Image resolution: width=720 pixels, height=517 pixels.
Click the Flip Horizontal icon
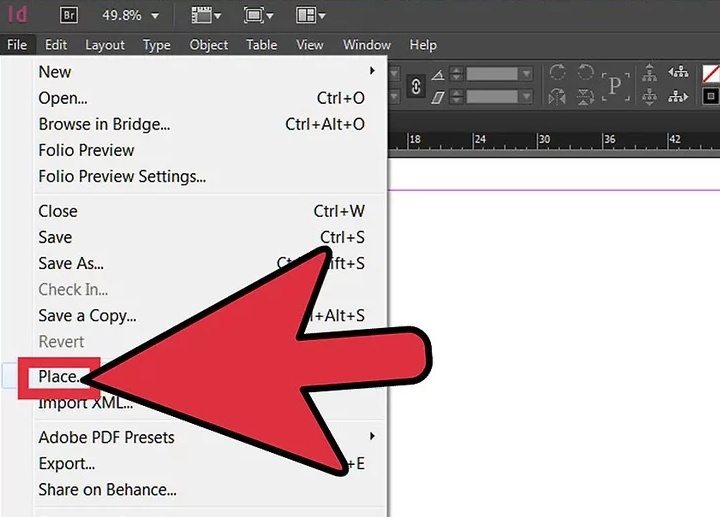(557, 96)
